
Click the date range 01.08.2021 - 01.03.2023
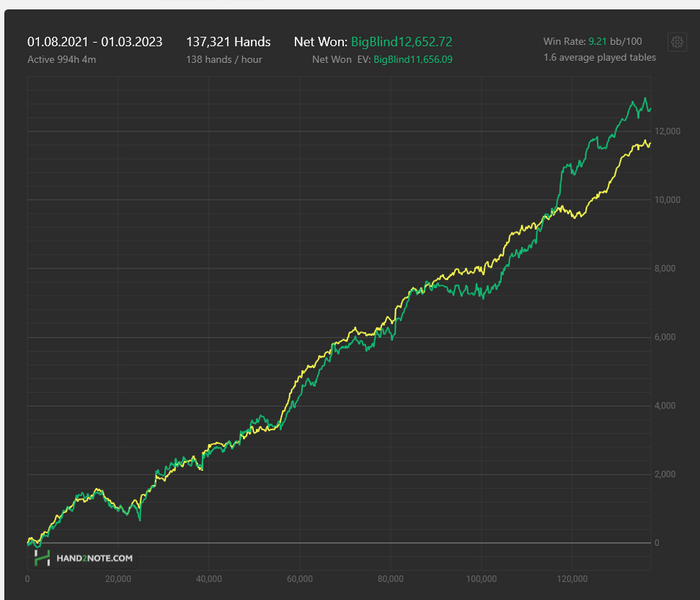(95, 42)
